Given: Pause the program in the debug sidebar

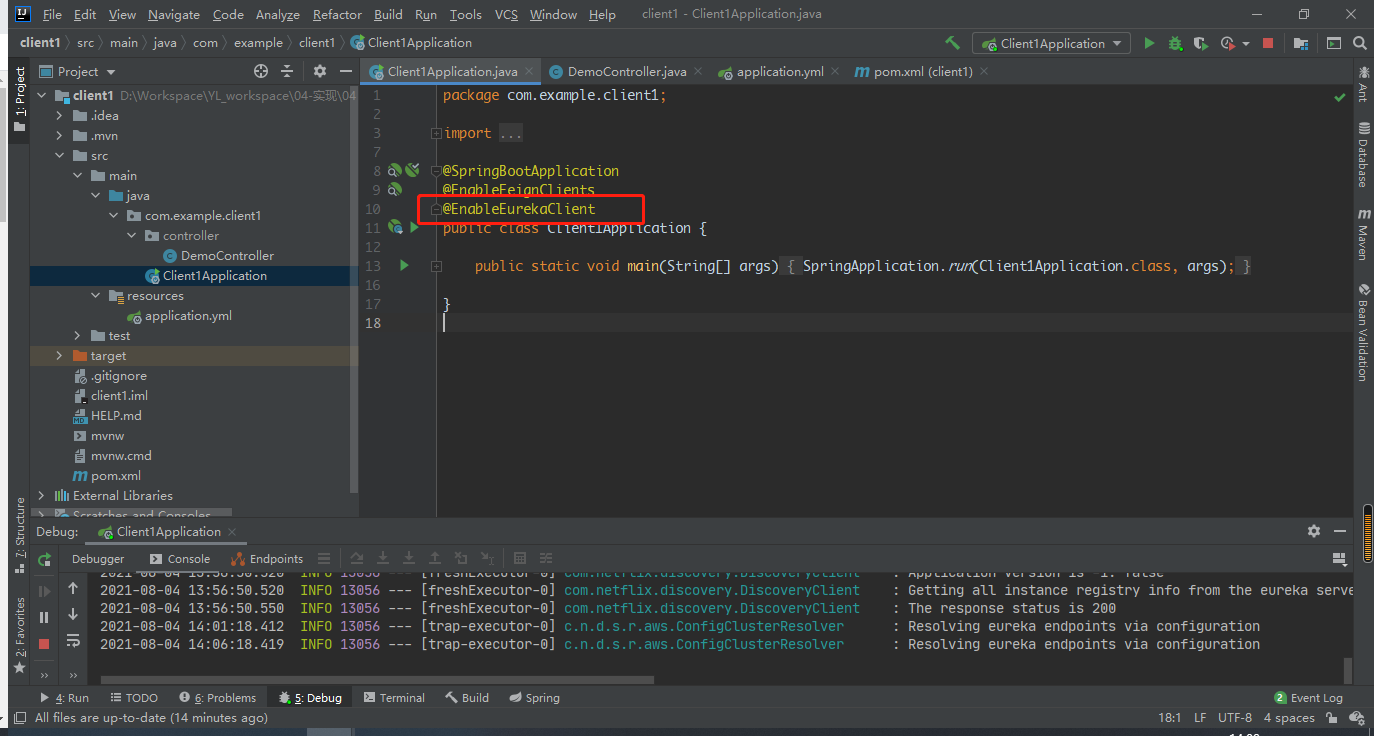Looking at the screenshot, I should point(44,618).
